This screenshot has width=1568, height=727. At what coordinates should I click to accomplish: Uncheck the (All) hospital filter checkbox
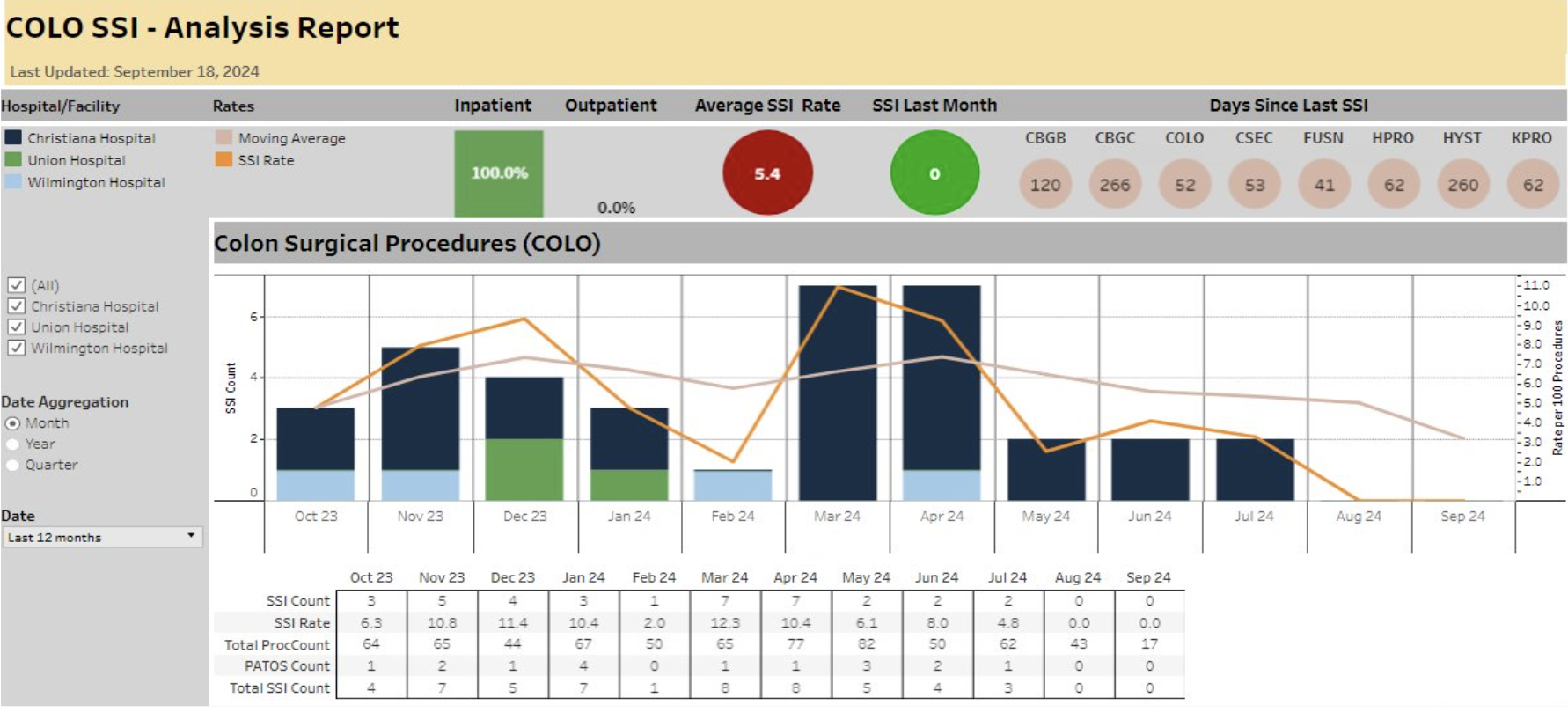tap(16, 285)
